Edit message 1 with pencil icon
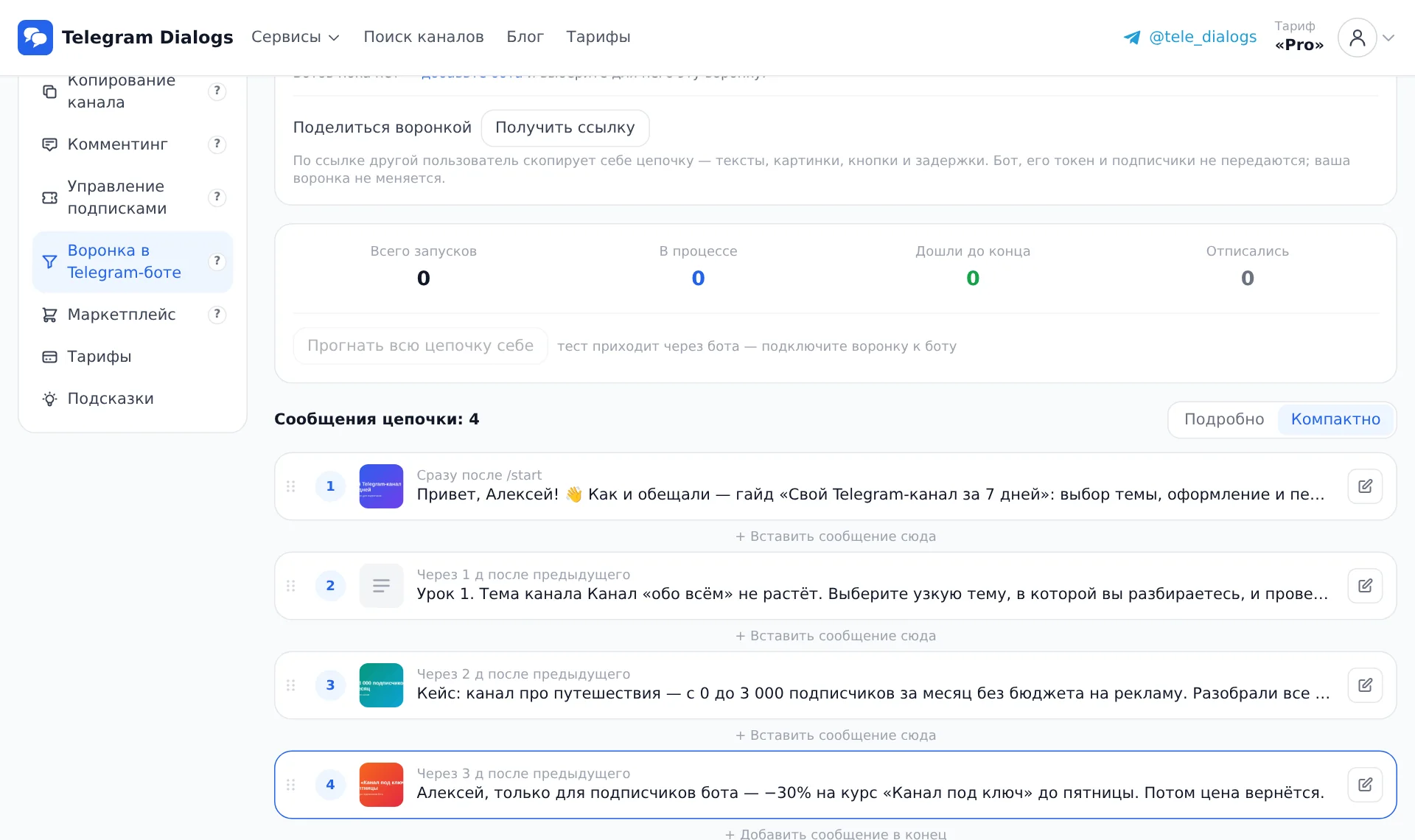This screenshot has height=840, width=1415. [x=1365, y=486]
